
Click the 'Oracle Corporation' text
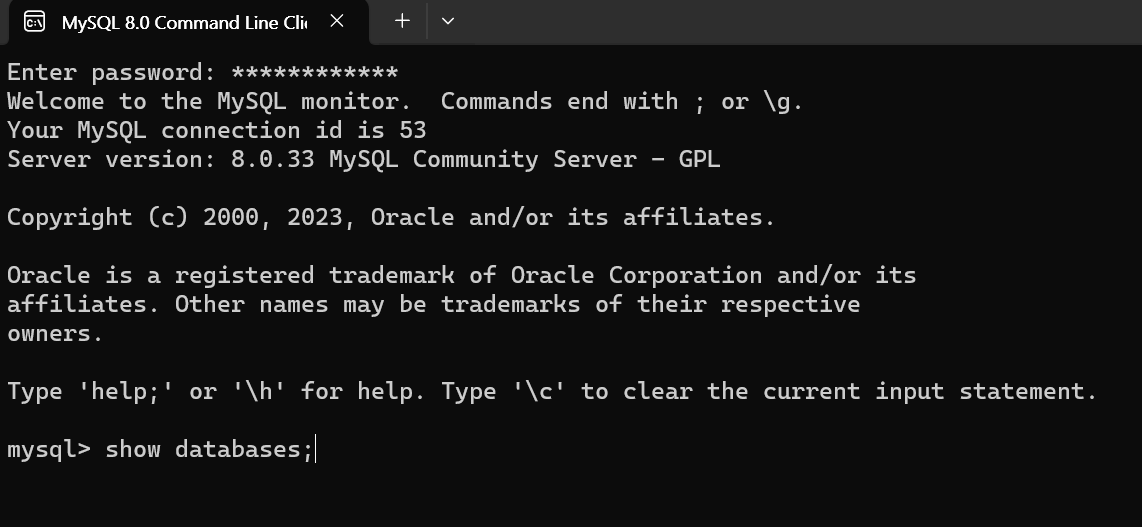click(x=637, y=276)
